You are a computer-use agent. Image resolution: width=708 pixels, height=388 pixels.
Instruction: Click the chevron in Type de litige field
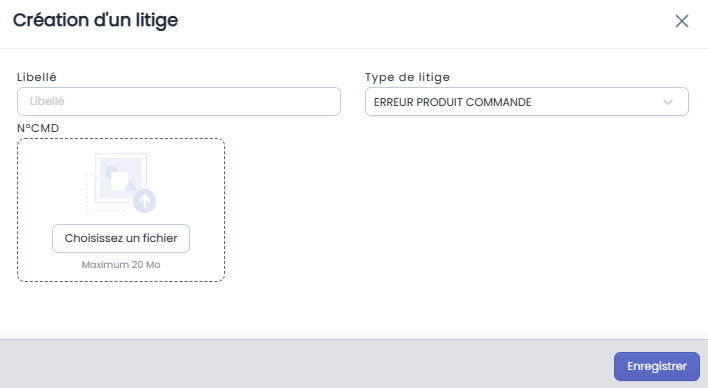[668, 102]
